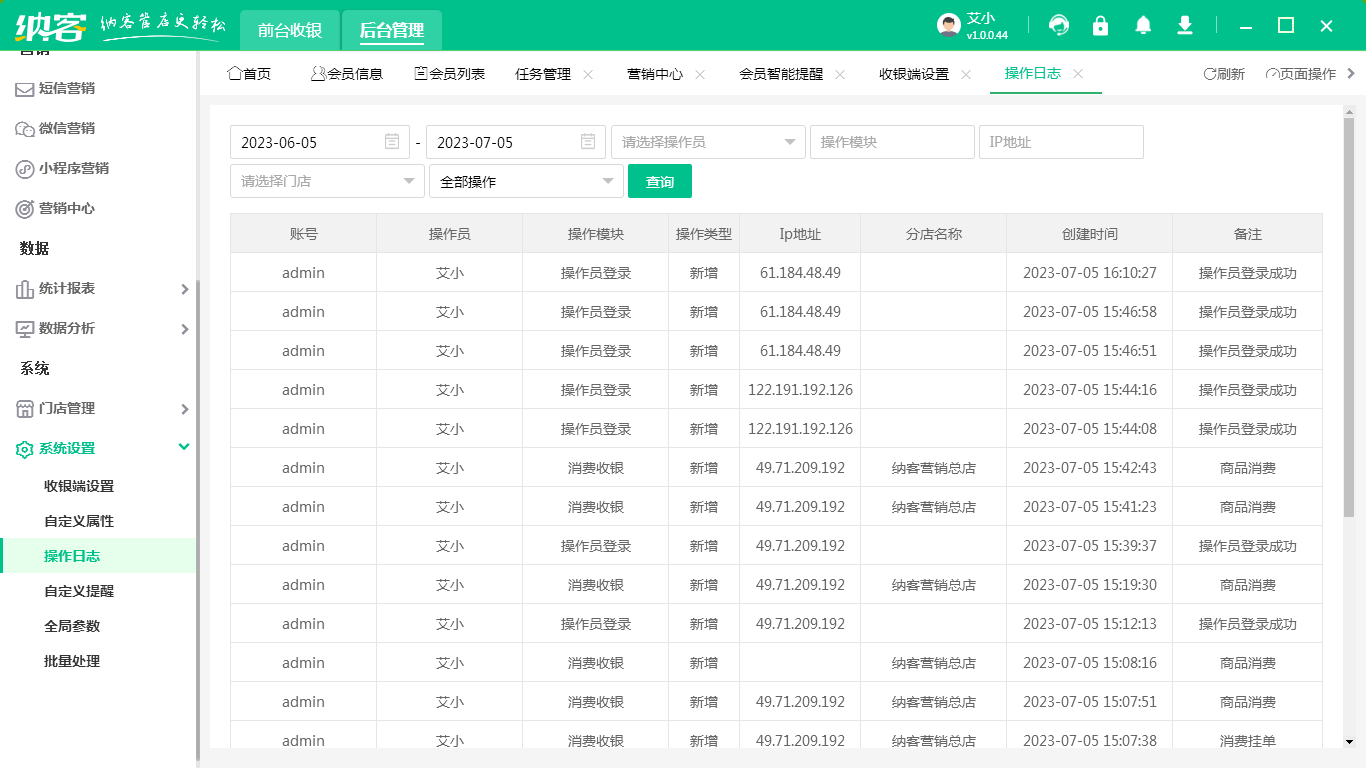The width and height of the screenshot is (1366, 768).
Task: Close the 任务管理 tab
Action: pos(588,74)
